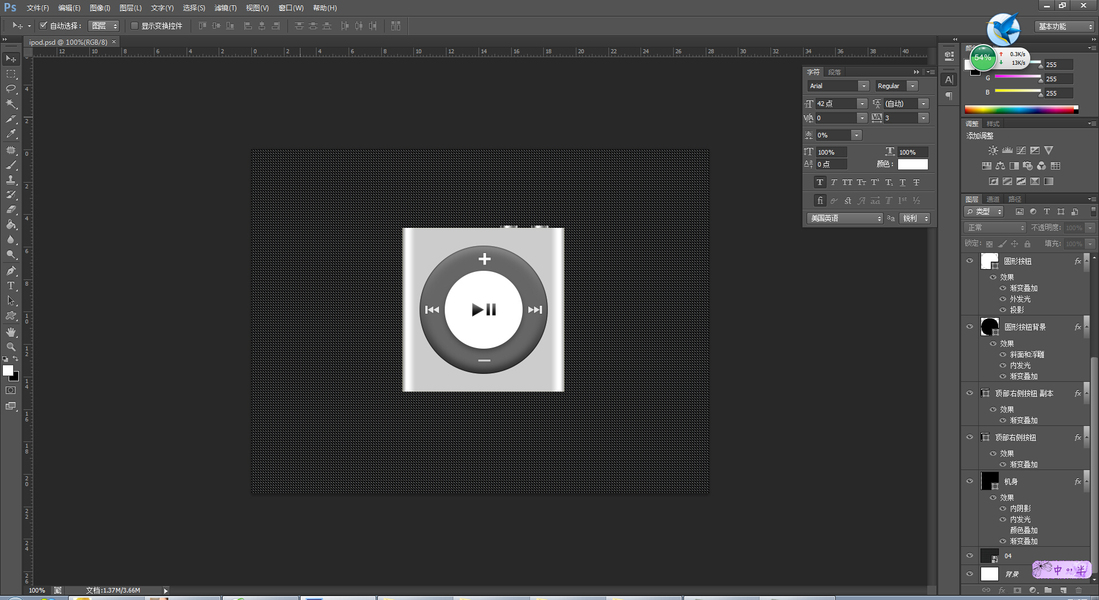Add a Curves adjustment
This screenshot has width=1099, height=600.
tap(1021, 151)
